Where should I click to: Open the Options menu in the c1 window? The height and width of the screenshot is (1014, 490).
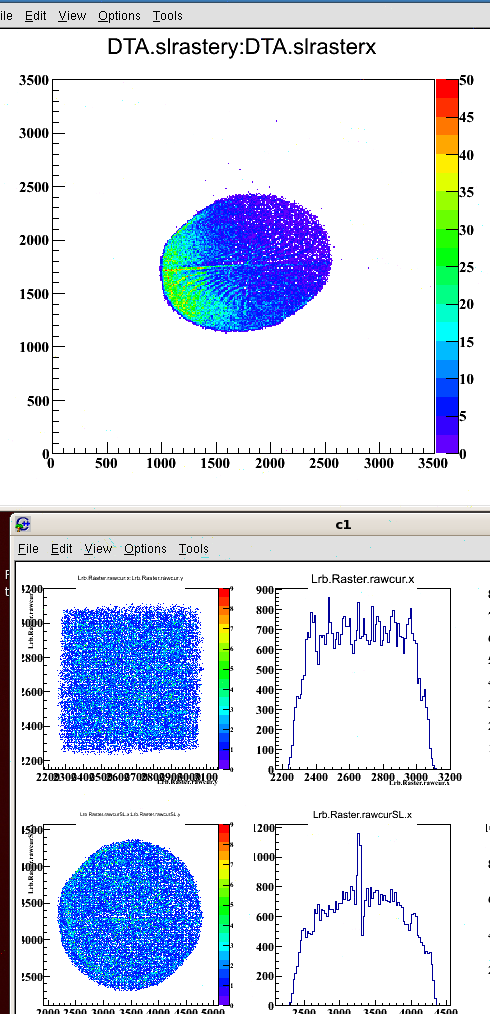(x=145, y=548)
